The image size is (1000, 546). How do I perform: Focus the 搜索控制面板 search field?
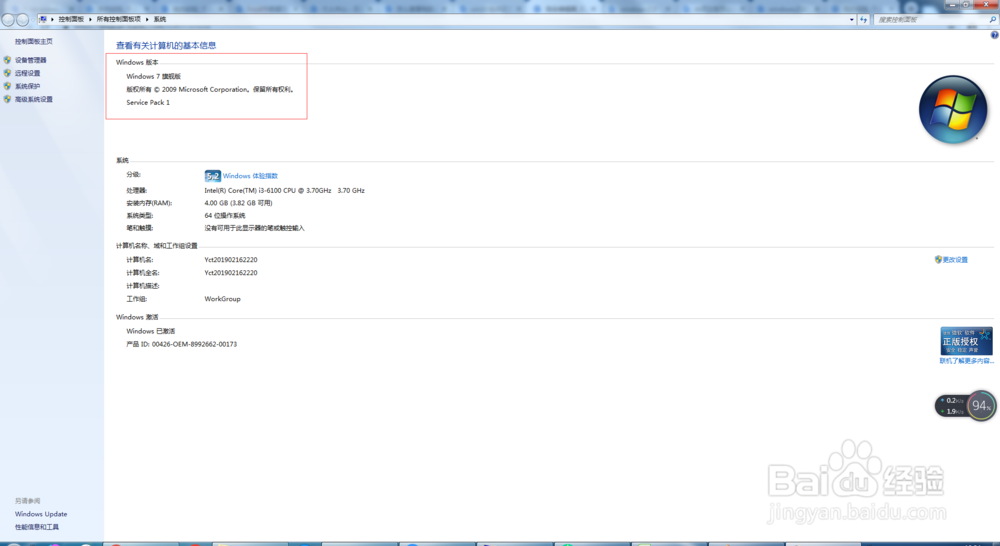930,20
